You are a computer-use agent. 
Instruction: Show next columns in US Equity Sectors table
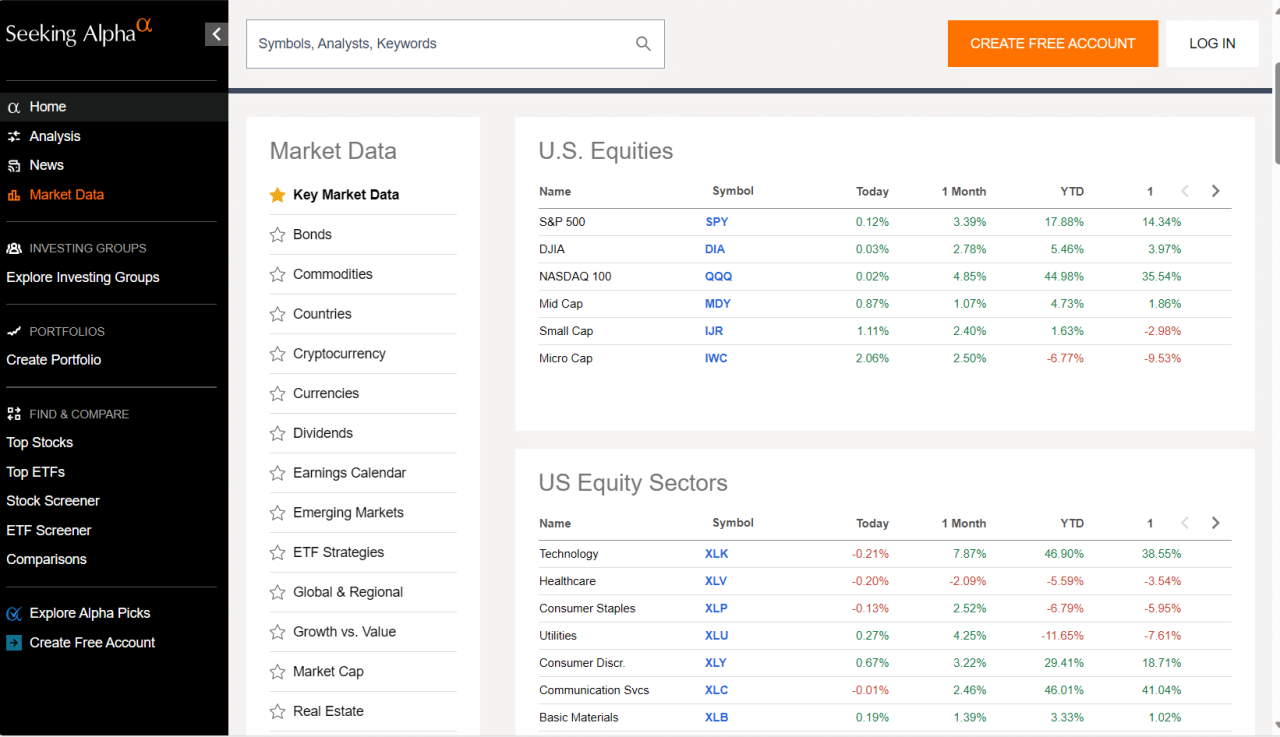(1216, 523)
